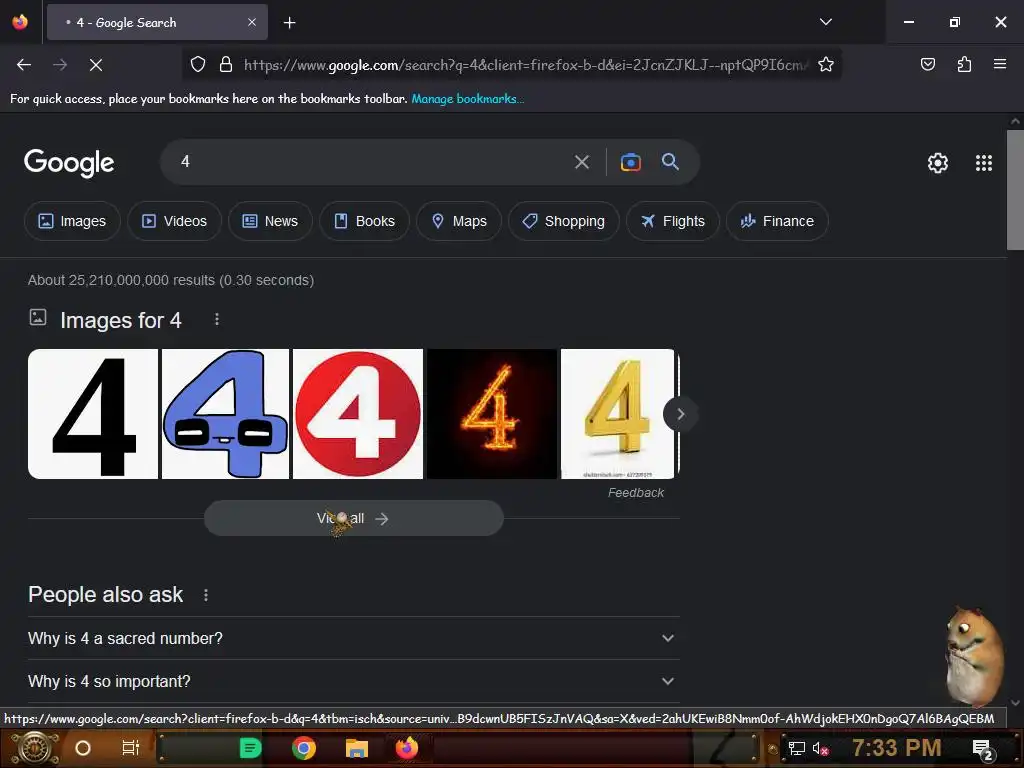Open the blue cartoon 4 thumbnail
The image size is (1024, 768).
(x=225, y=414)
